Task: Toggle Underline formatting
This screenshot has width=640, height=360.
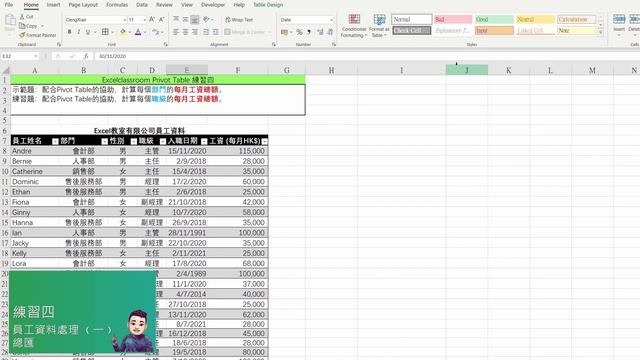Action: pos(87,32)
